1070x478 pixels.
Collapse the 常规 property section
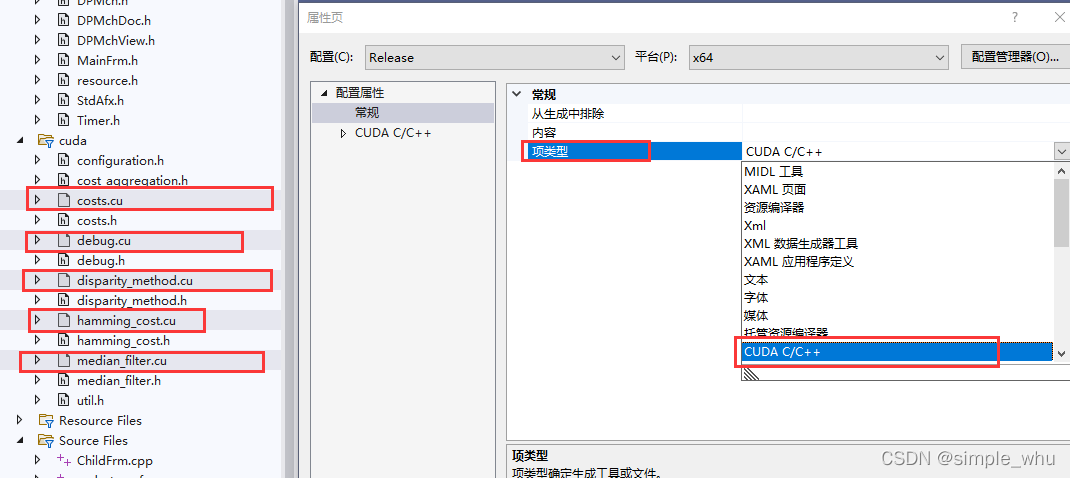tap(517, 94)
